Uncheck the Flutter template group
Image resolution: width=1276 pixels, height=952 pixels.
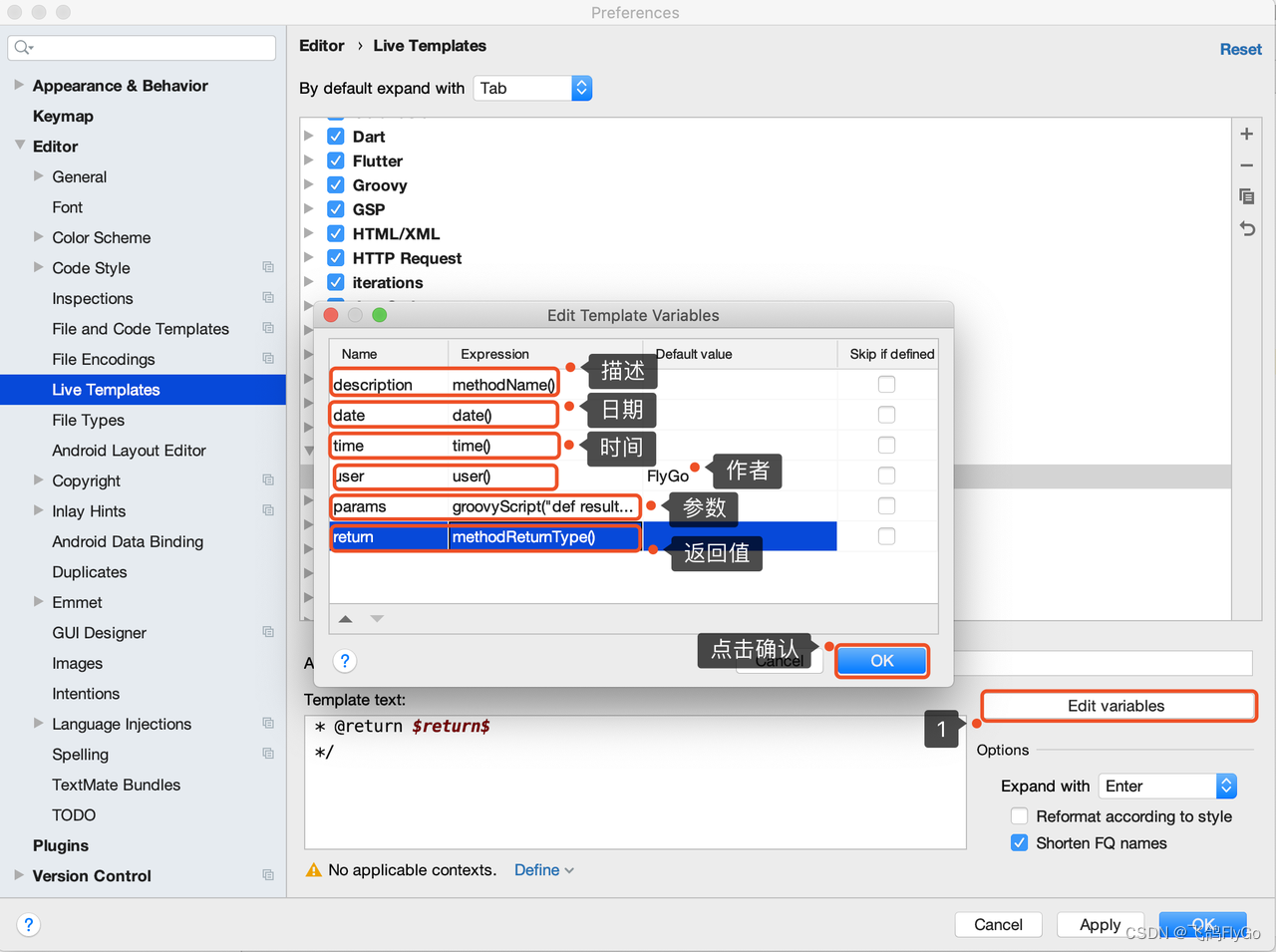coord(336,160)
